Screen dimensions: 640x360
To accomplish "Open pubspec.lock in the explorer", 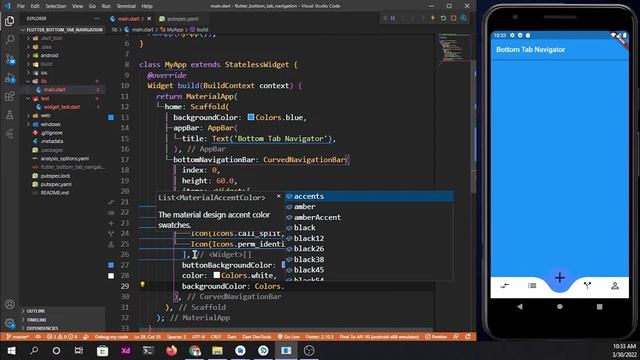I will tap(56, 176).
